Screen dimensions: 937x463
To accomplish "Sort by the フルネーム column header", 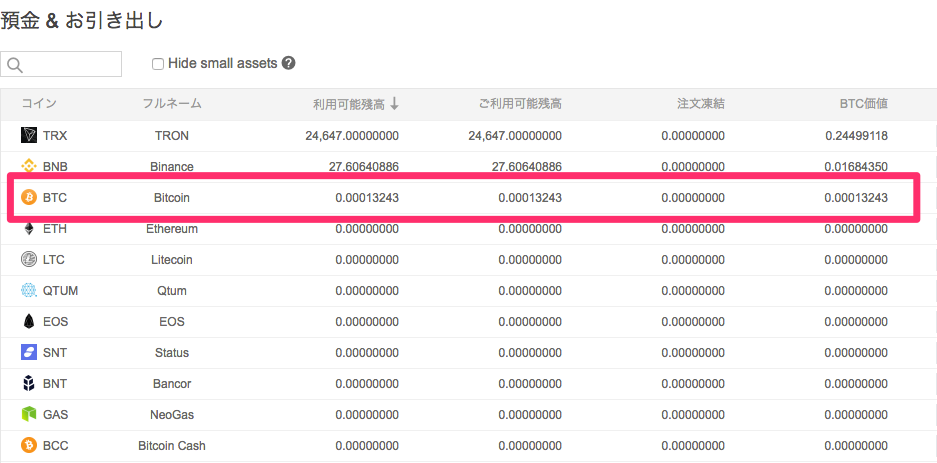I will click(172, 104).
